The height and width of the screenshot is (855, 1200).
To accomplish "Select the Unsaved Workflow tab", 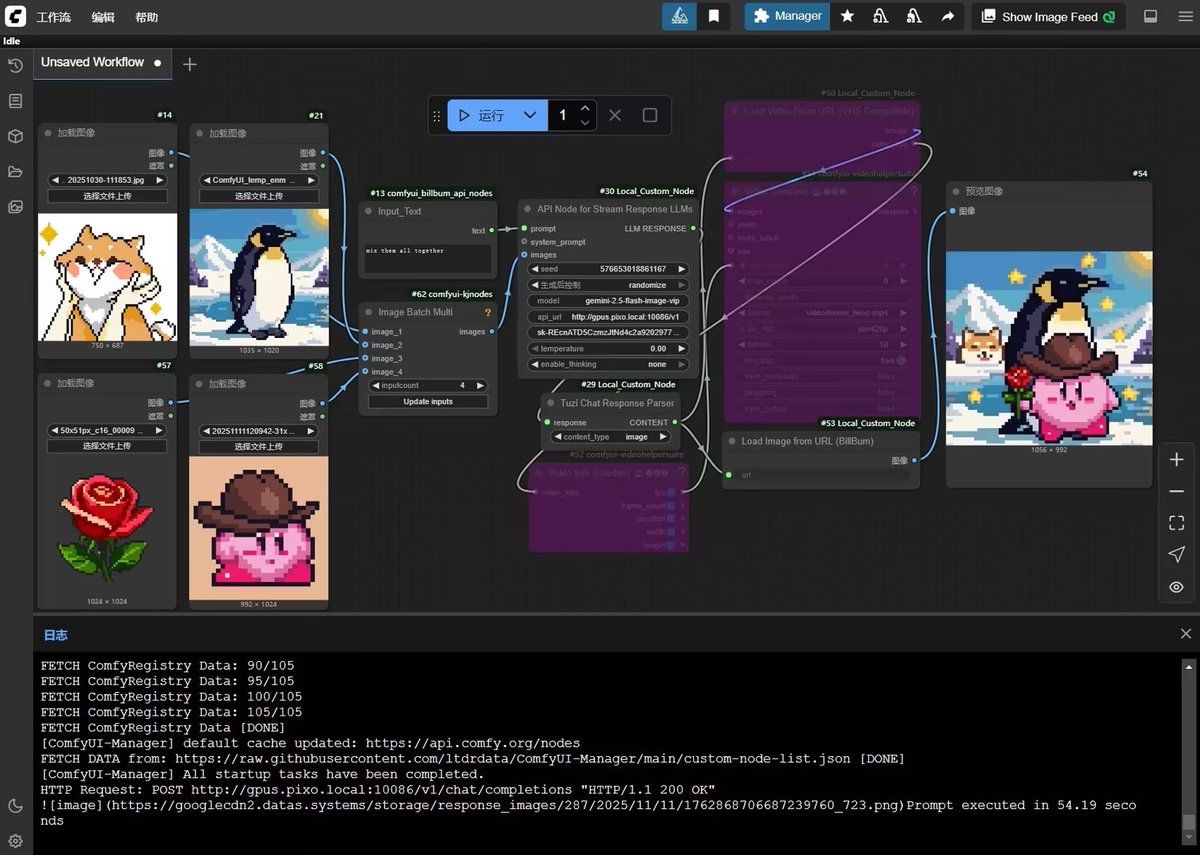I will coord(101,62).
